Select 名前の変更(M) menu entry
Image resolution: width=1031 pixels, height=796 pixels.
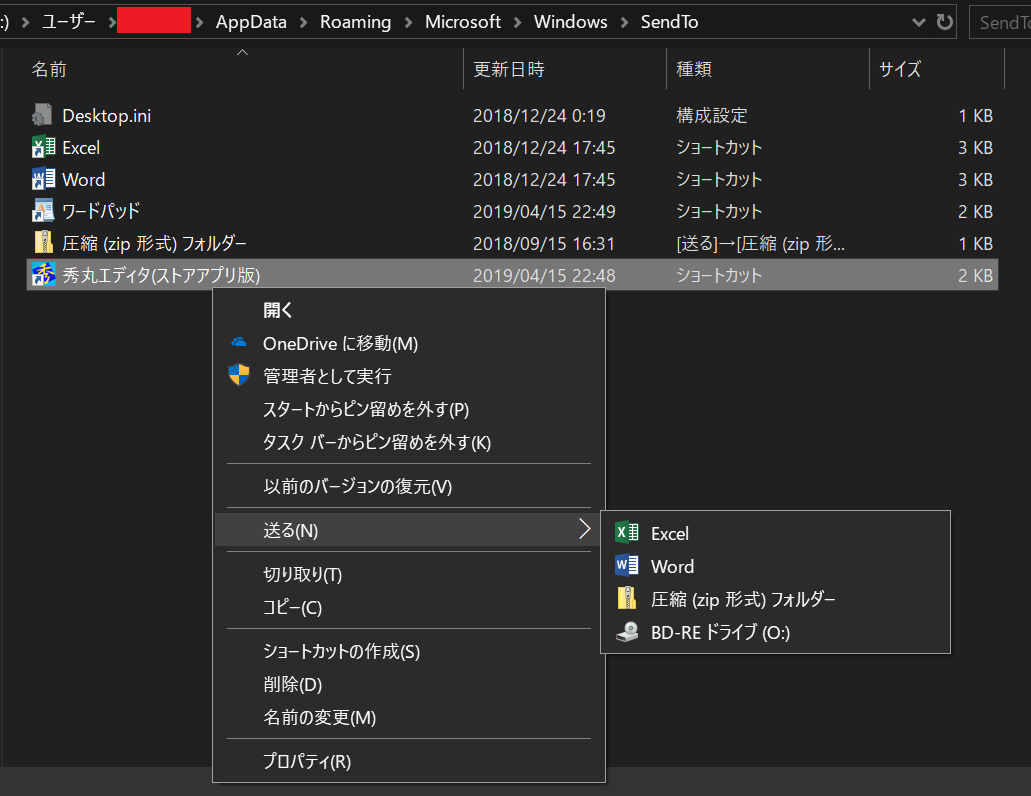point(409,716)
